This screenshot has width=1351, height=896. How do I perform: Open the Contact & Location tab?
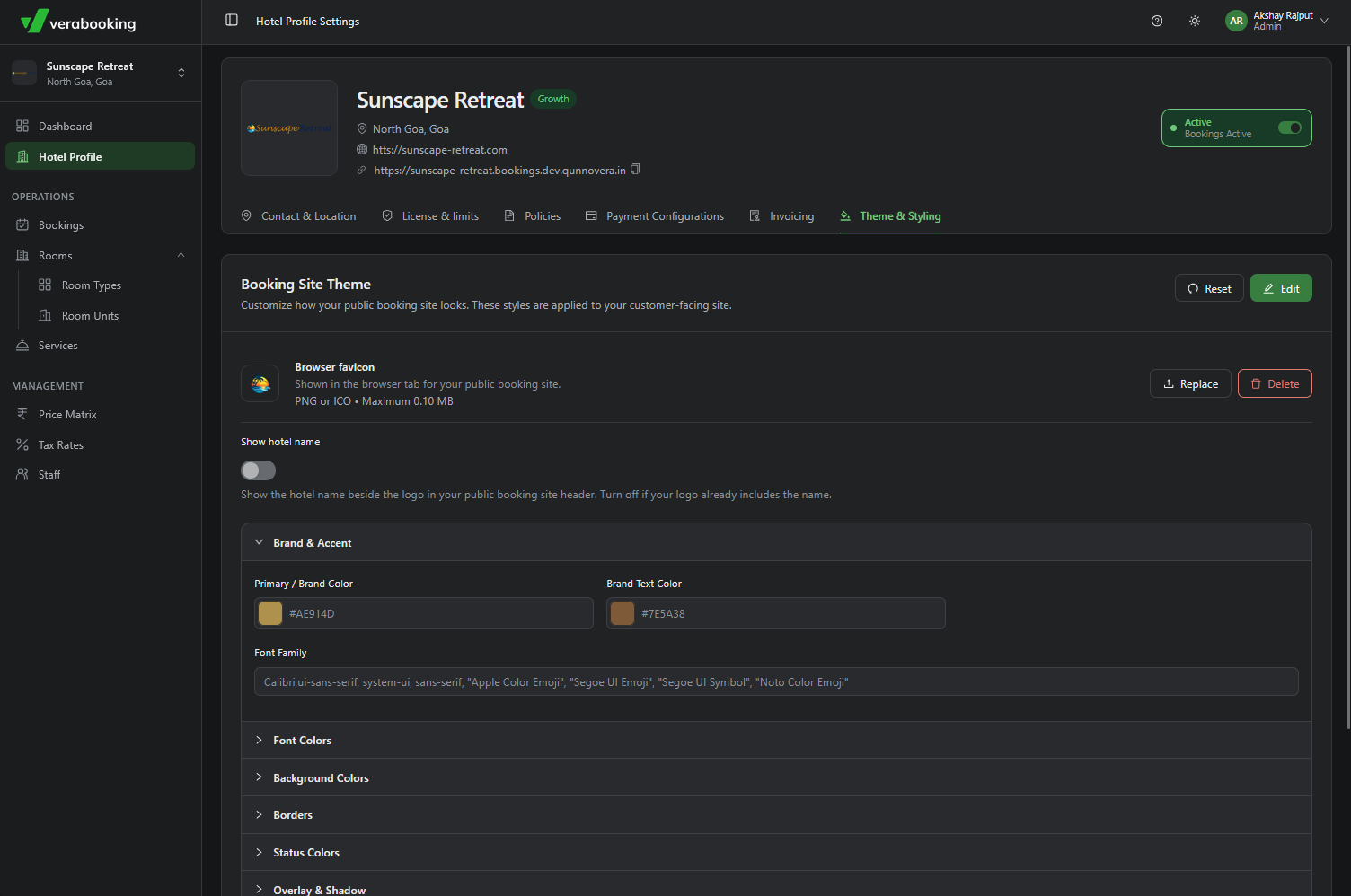tap(298, 215)
